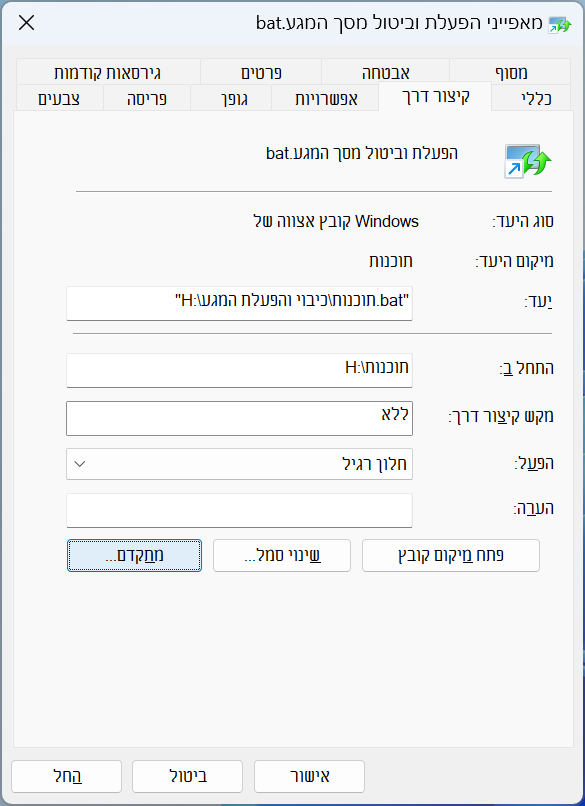585x806 pixels.
Task: Click the מתקדם... button
Action: [134, 556]
